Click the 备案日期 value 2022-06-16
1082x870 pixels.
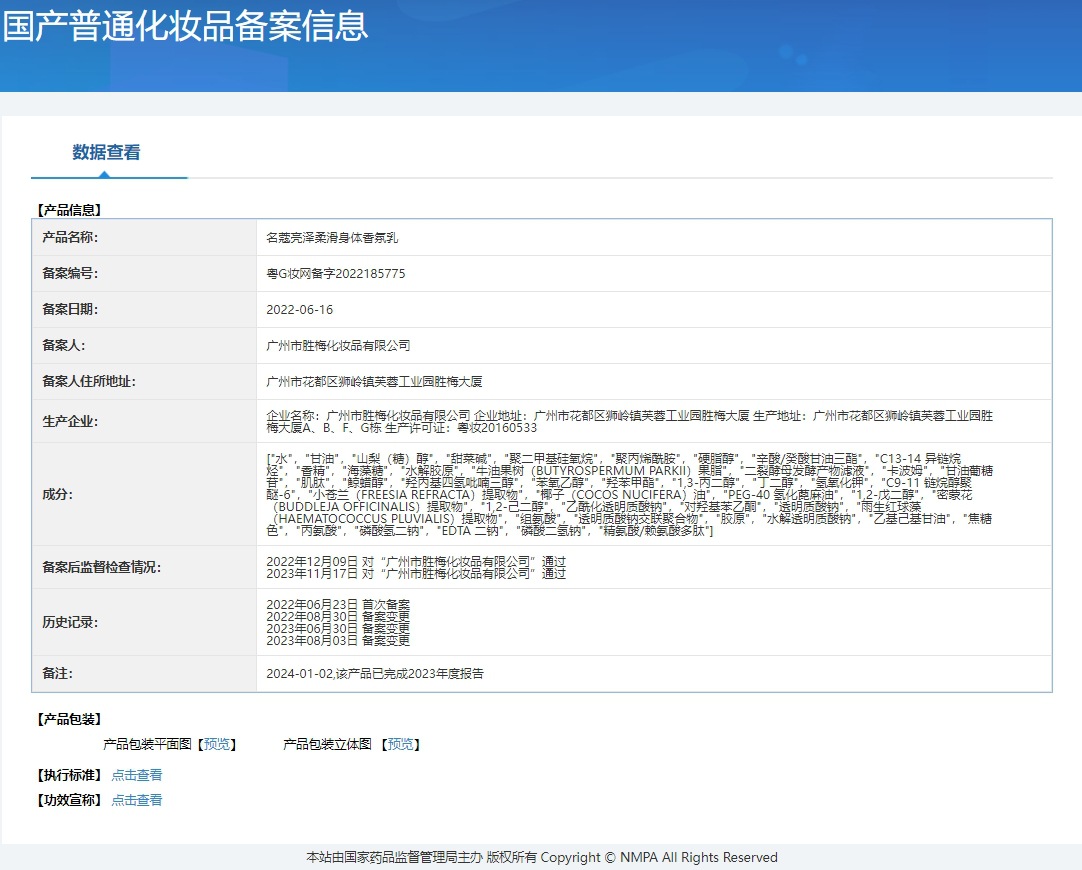click(299, 310)
